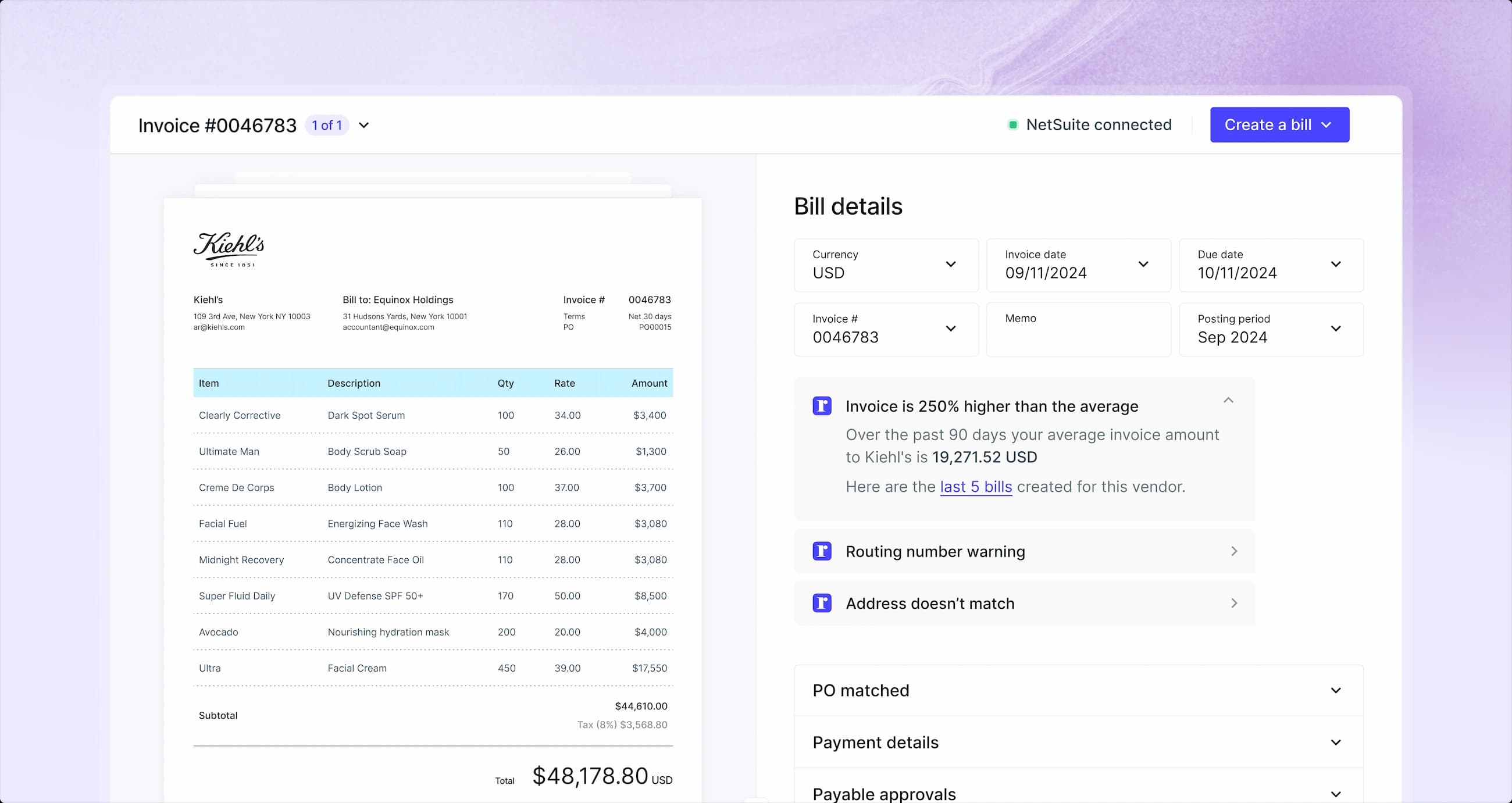Image resolution: width=1512 pixels, height=803 pixels.
Task: Click the Routing number warning title
Action: (935, 551)
